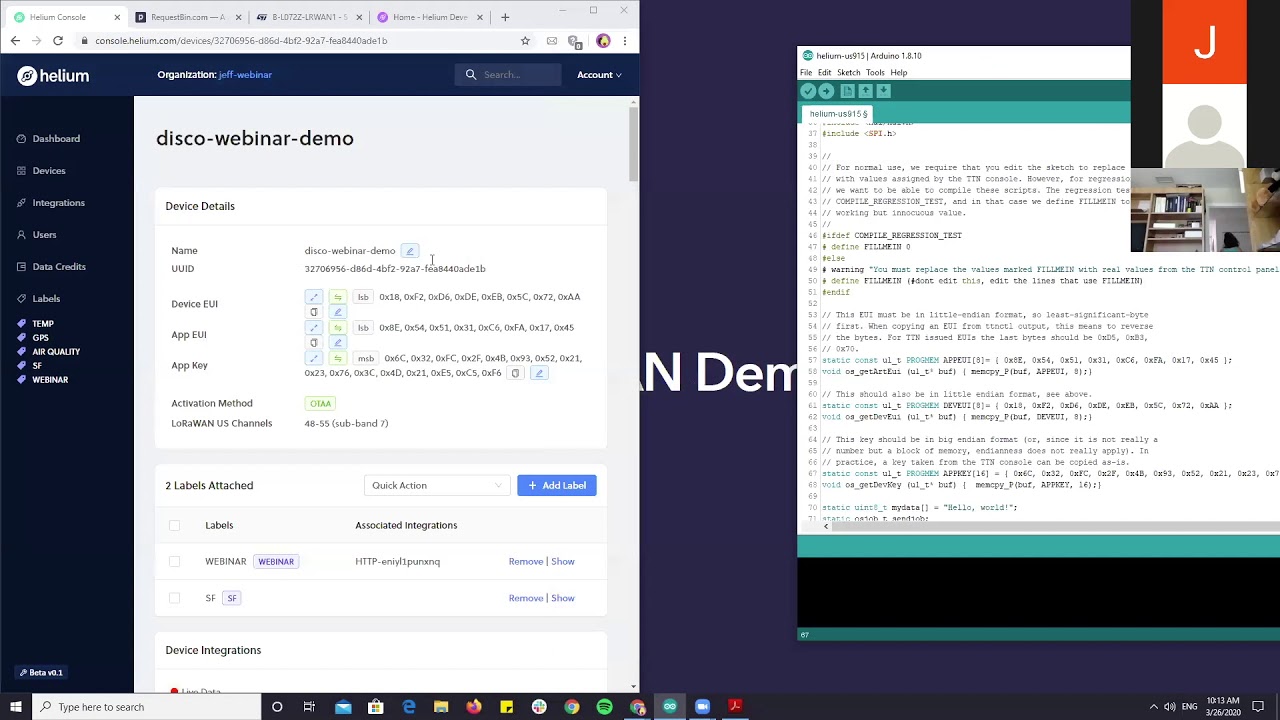Select the TEMP label in sidebar

pos(36,324)
